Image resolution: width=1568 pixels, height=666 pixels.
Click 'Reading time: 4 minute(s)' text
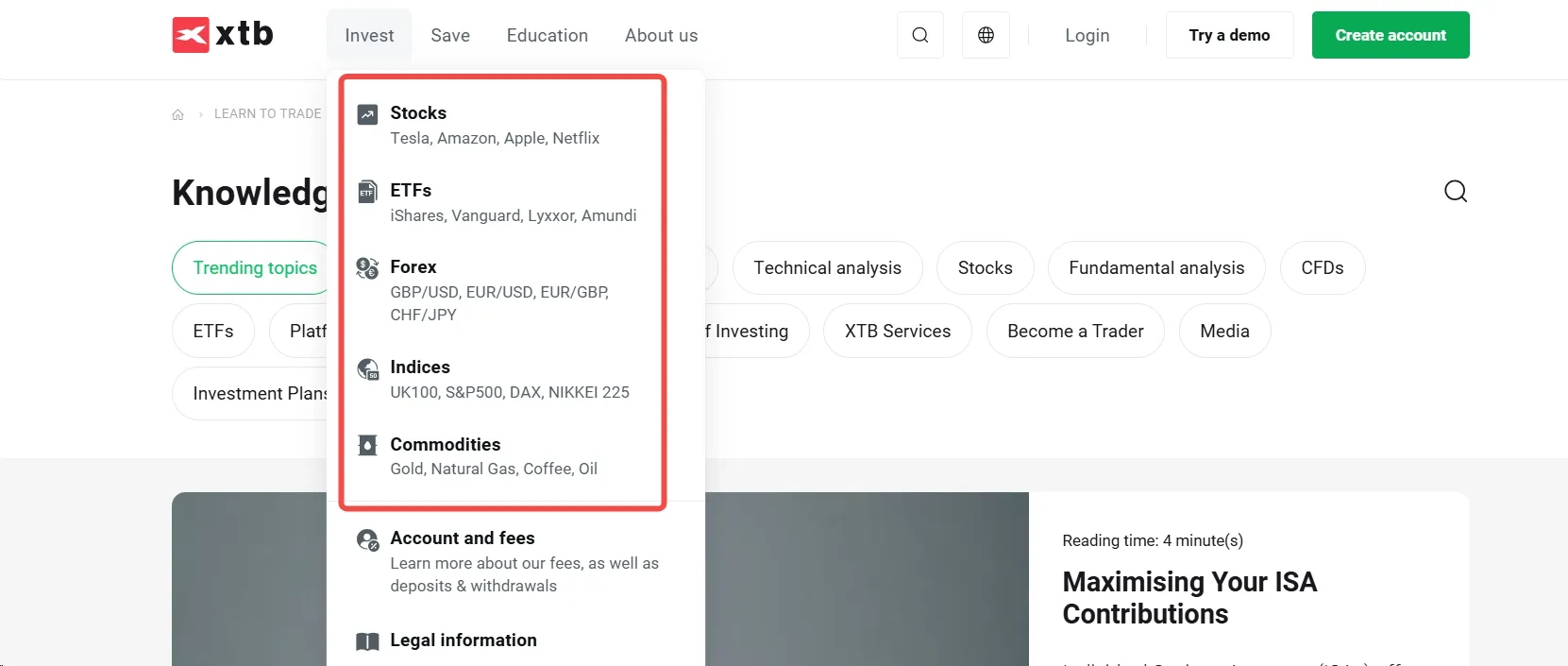(x=1153, y=540)
